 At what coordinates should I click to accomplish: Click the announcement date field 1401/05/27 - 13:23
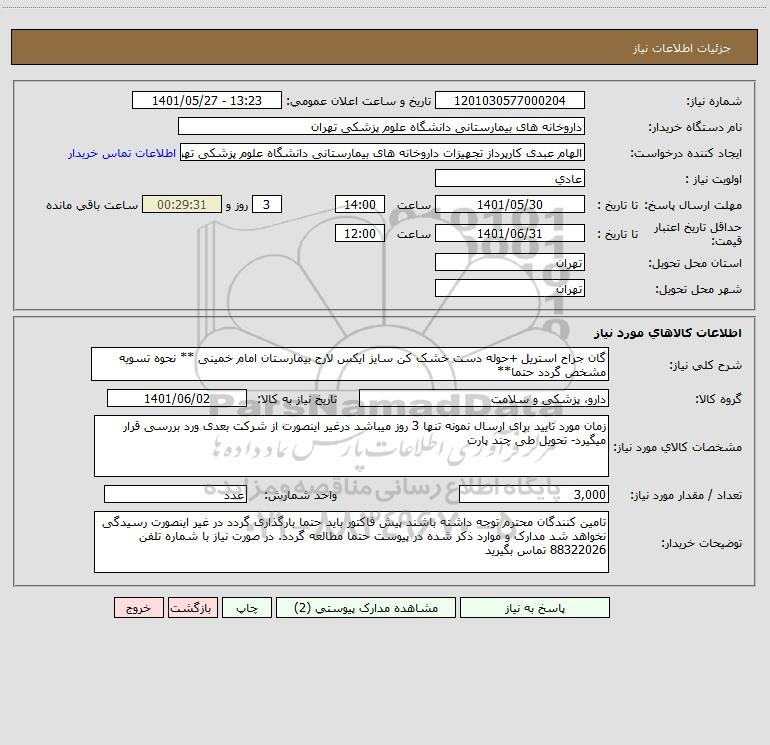[207, 101]
